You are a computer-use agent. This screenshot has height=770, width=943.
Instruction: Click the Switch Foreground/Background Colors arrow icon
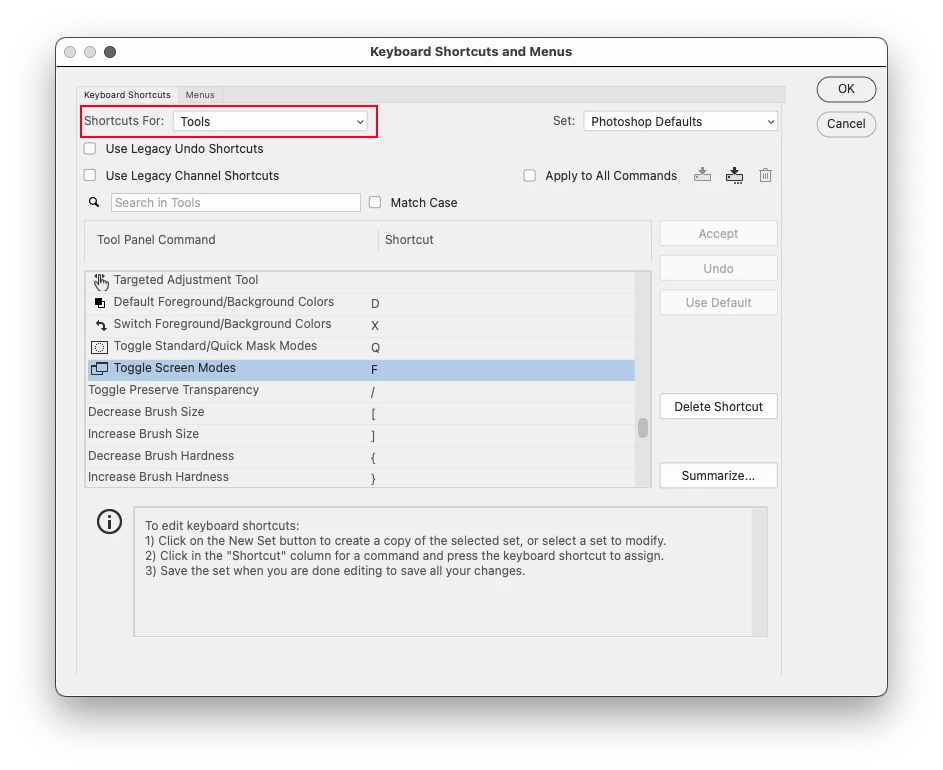[x=100, y=325]
